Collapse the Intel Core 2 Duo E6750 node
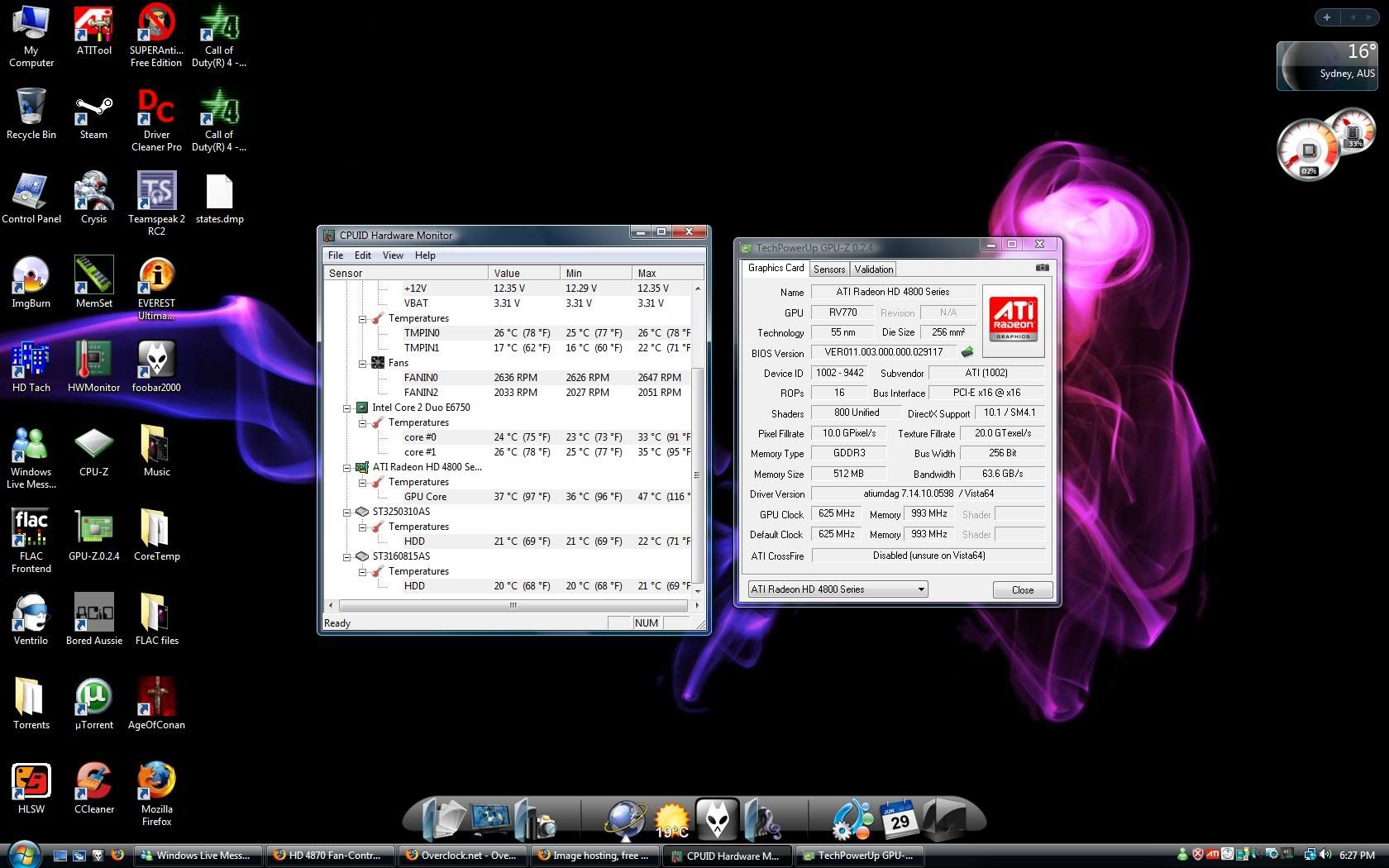Image resolution: width=1389 pixels, height=868 pixels. click(x=347, y=408)
